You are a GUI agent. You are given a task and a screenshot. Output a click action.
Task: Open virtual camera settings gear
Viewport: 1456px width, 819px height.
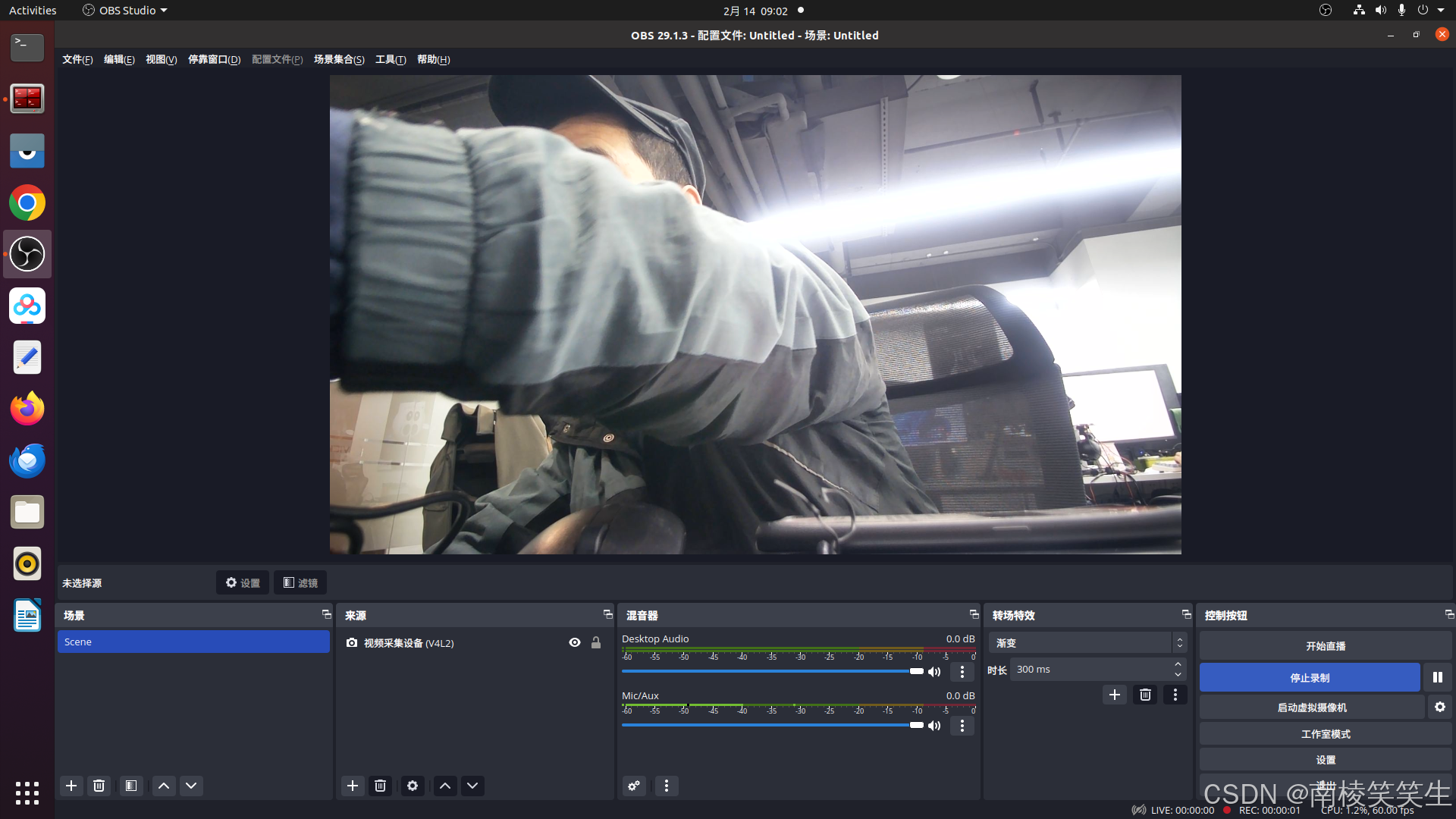(x=1440, y=707)
